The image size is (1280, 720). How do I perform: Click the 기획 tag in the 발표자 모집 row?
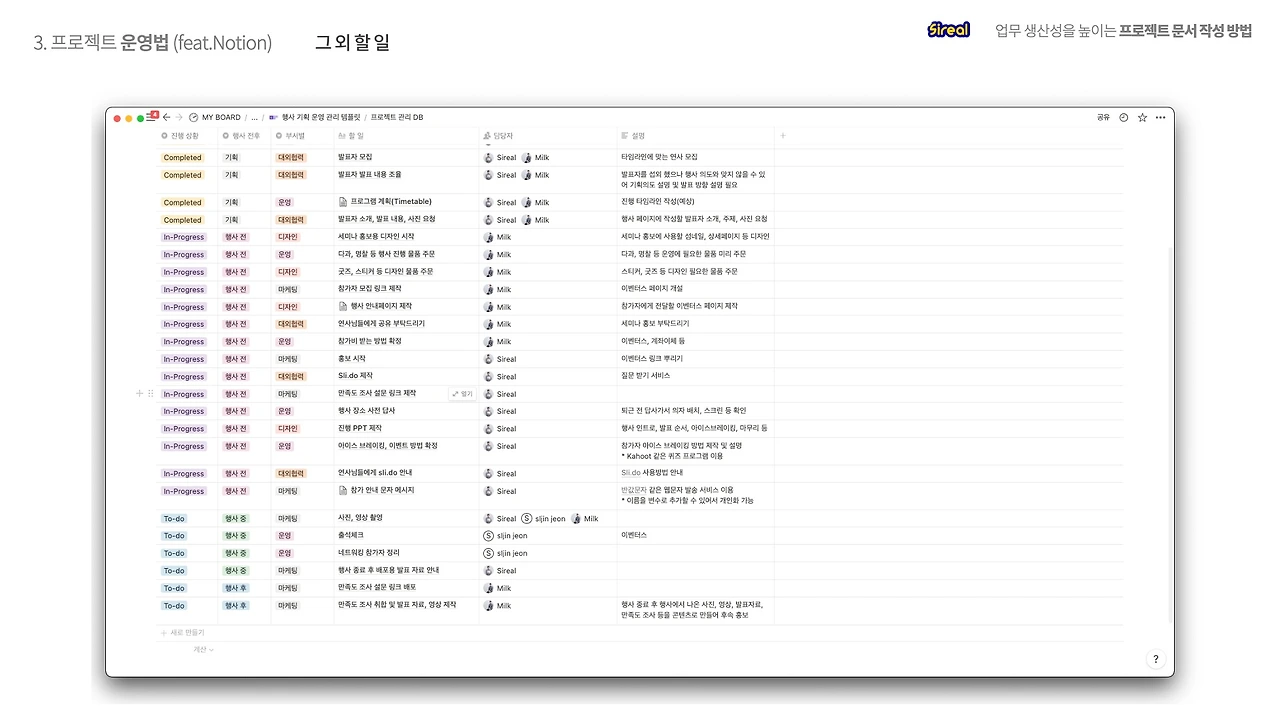click(x=231, y=158)
